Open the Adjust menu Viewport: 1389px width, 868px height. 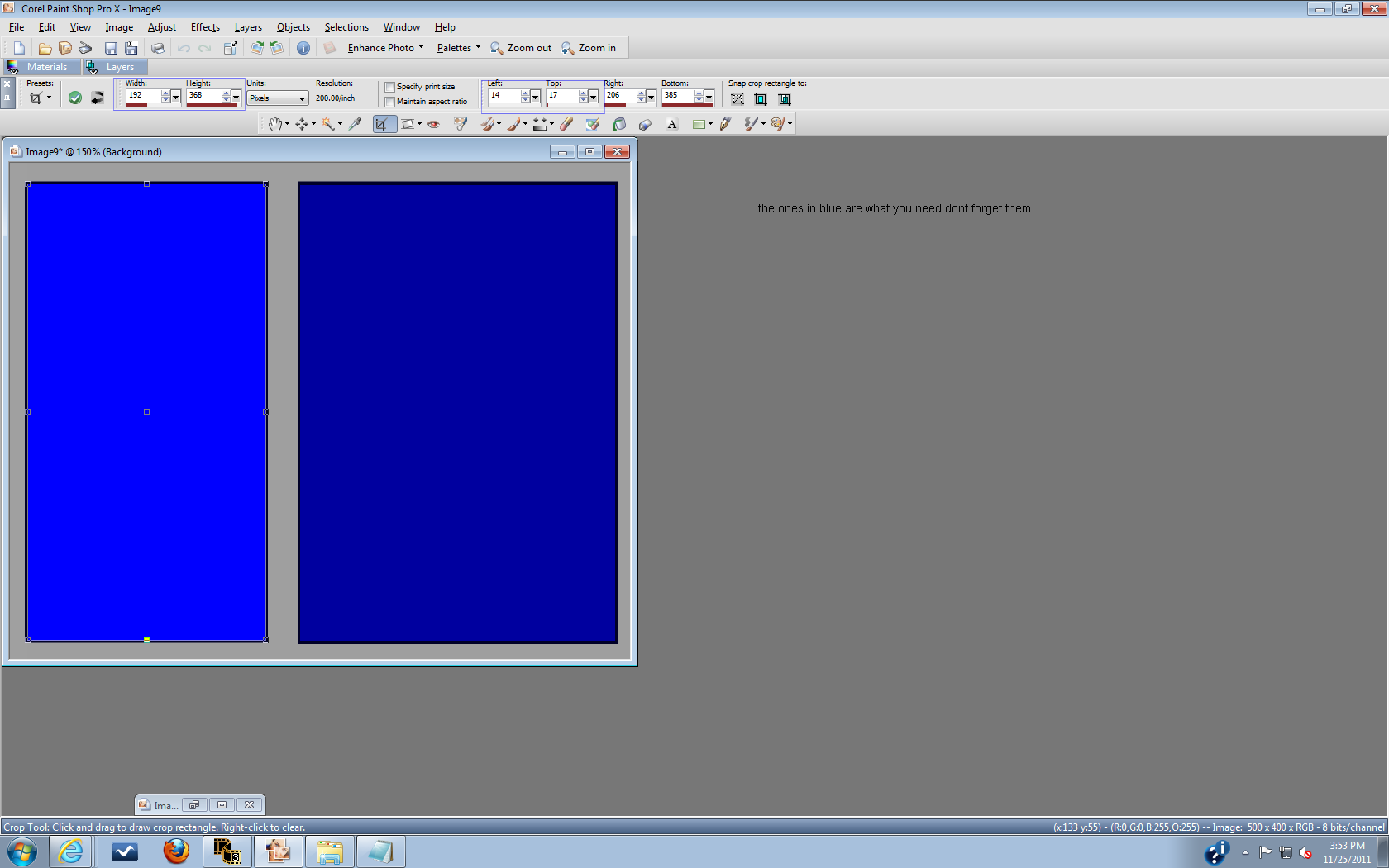(x=162, y=27)
